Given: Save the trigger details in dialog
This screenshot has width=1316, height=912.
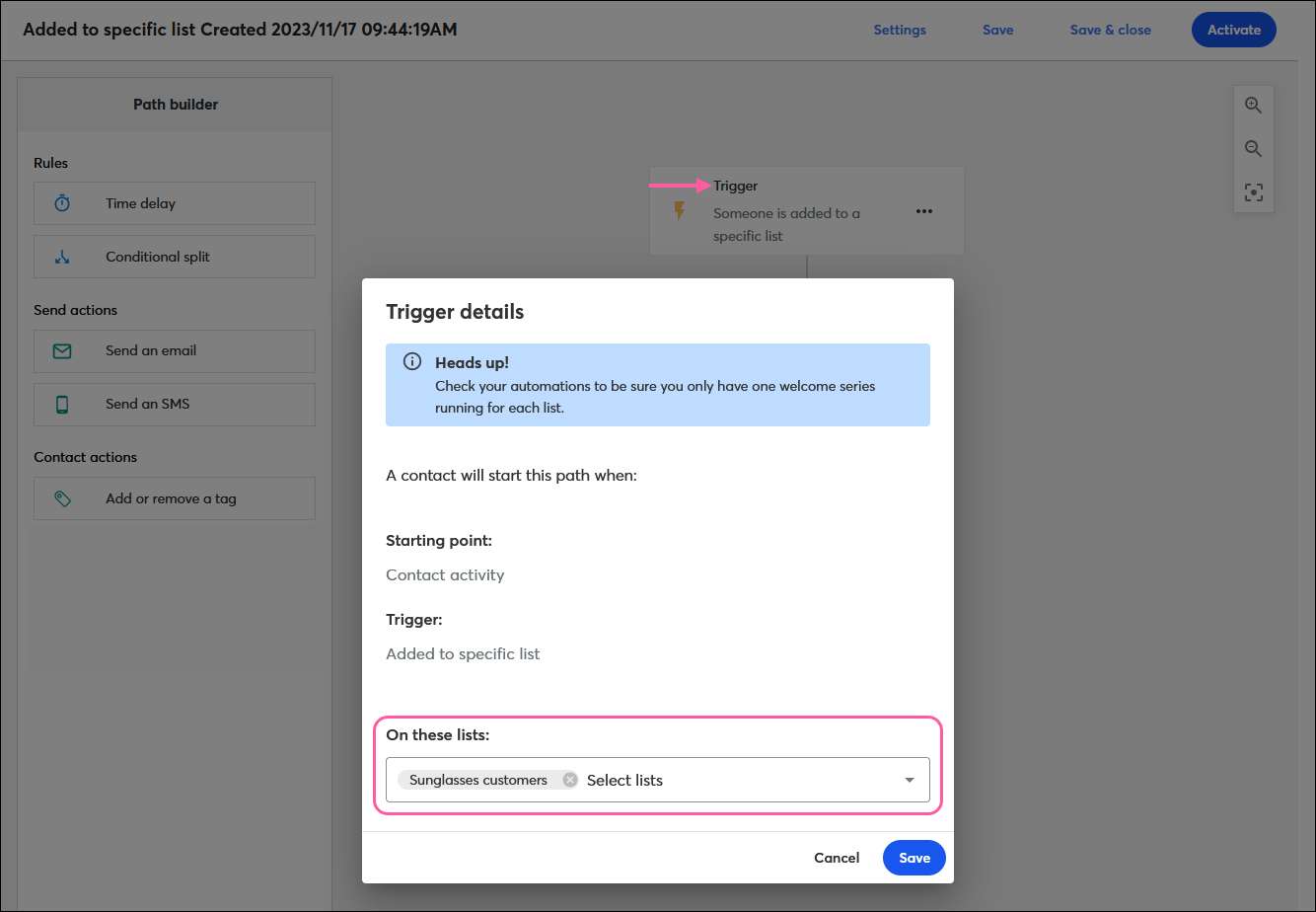Looking at the screenshot, I should (x=914, y=858).
